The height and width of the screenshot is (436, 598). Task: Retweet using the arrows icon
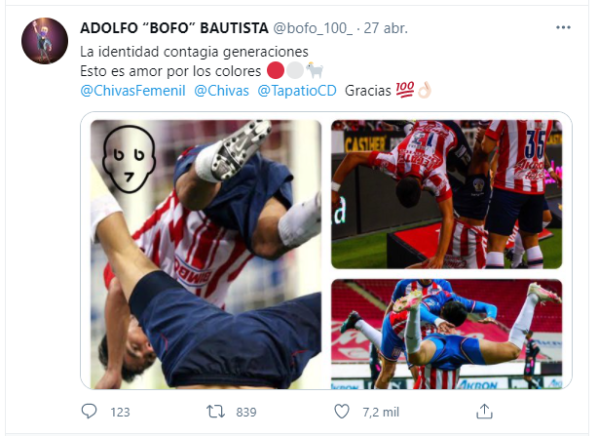click(215, 412)
